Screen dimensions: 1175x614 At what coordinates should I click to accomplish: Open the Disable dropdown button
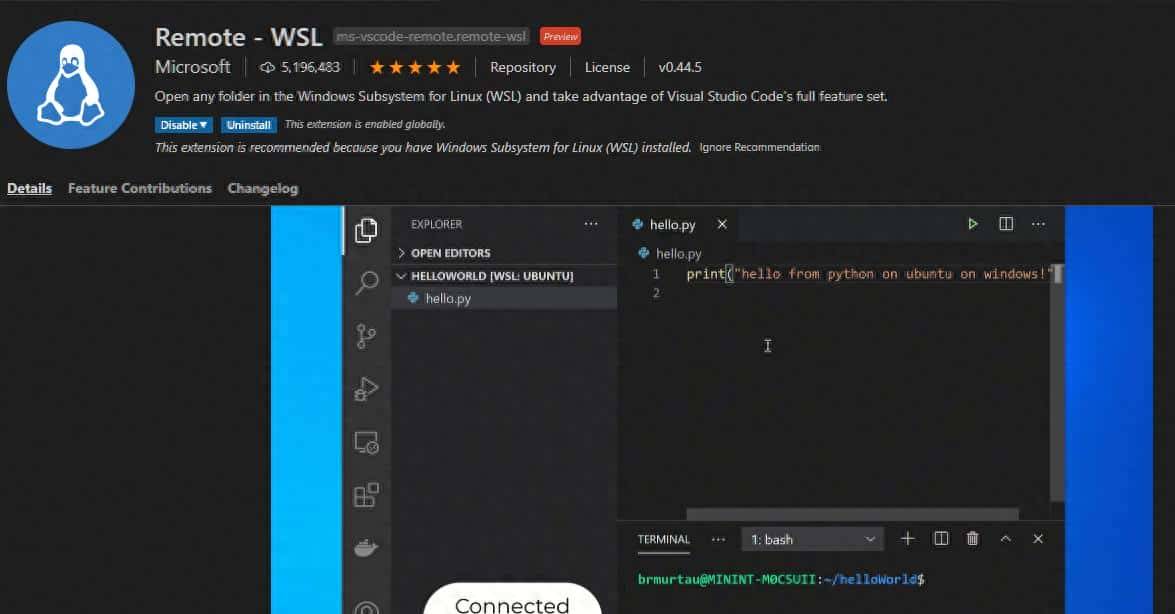184,125
